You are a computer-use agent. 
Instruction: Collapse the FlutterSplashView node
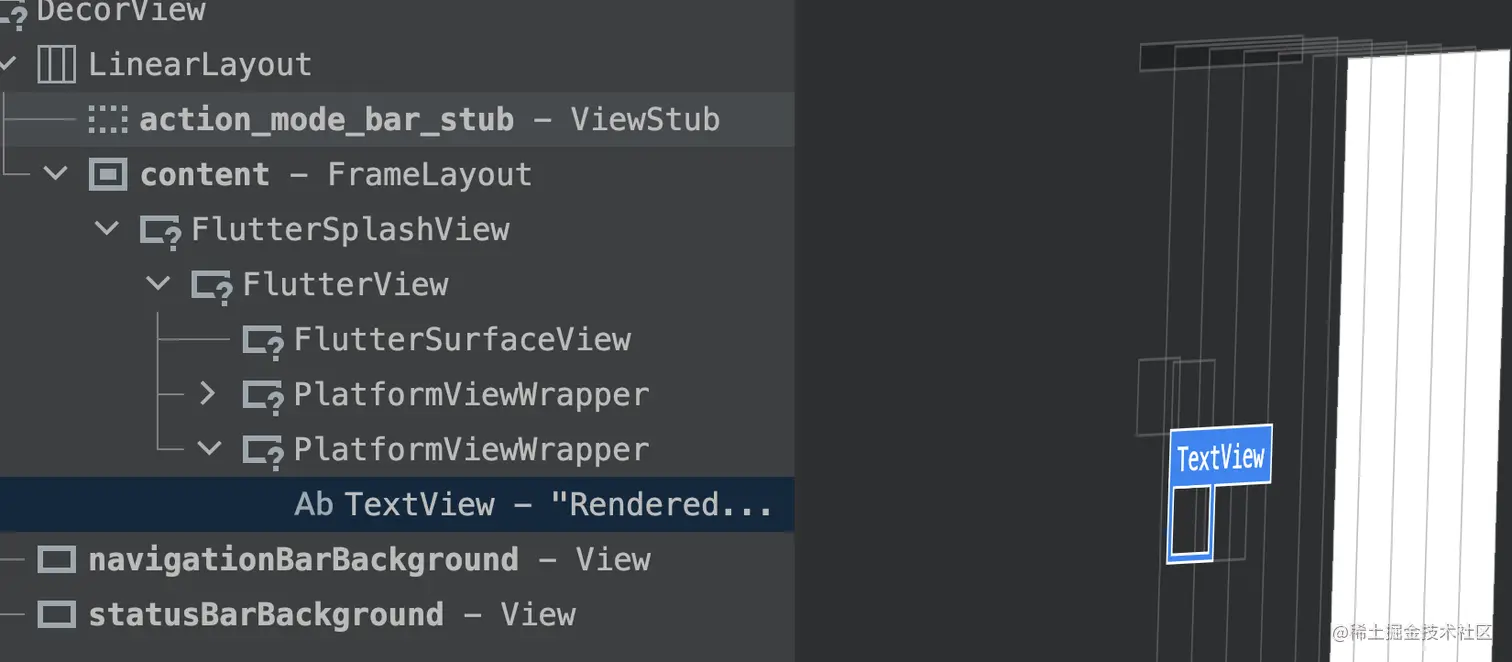[107, 229]
